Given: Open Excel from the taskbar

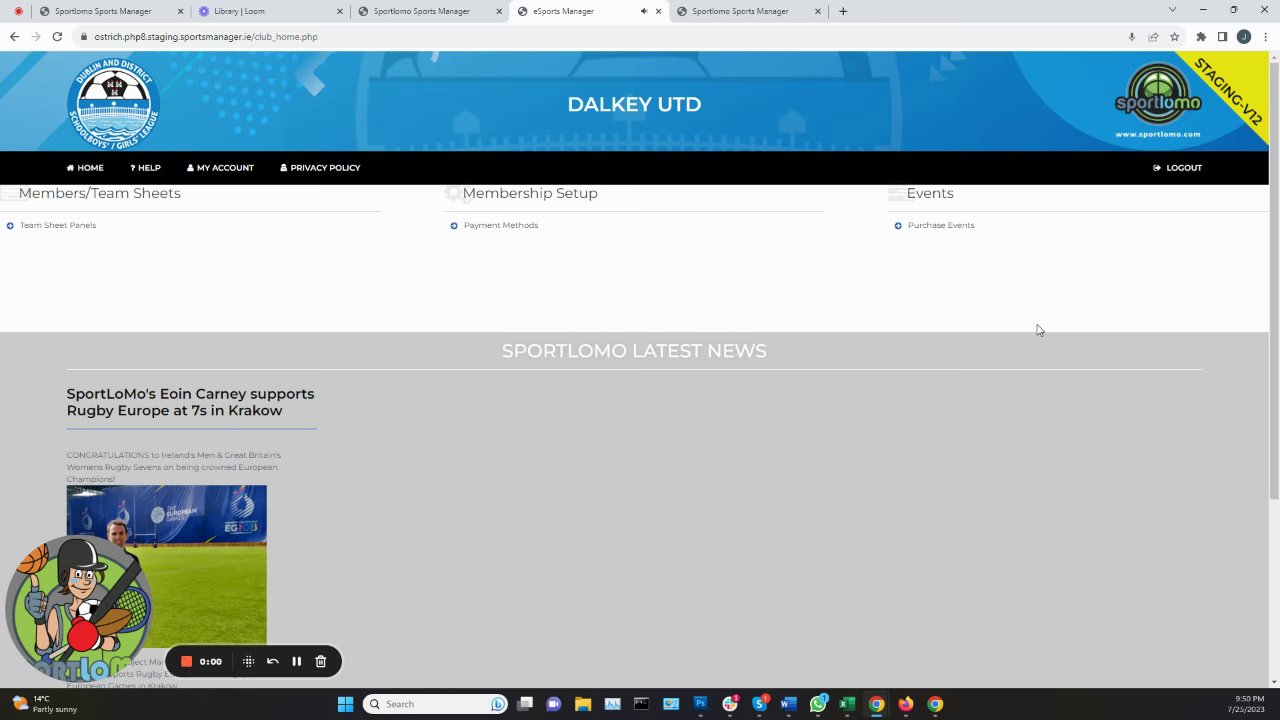Looking at the screenshot, I should pyautogui.click(x=847, y=704).
